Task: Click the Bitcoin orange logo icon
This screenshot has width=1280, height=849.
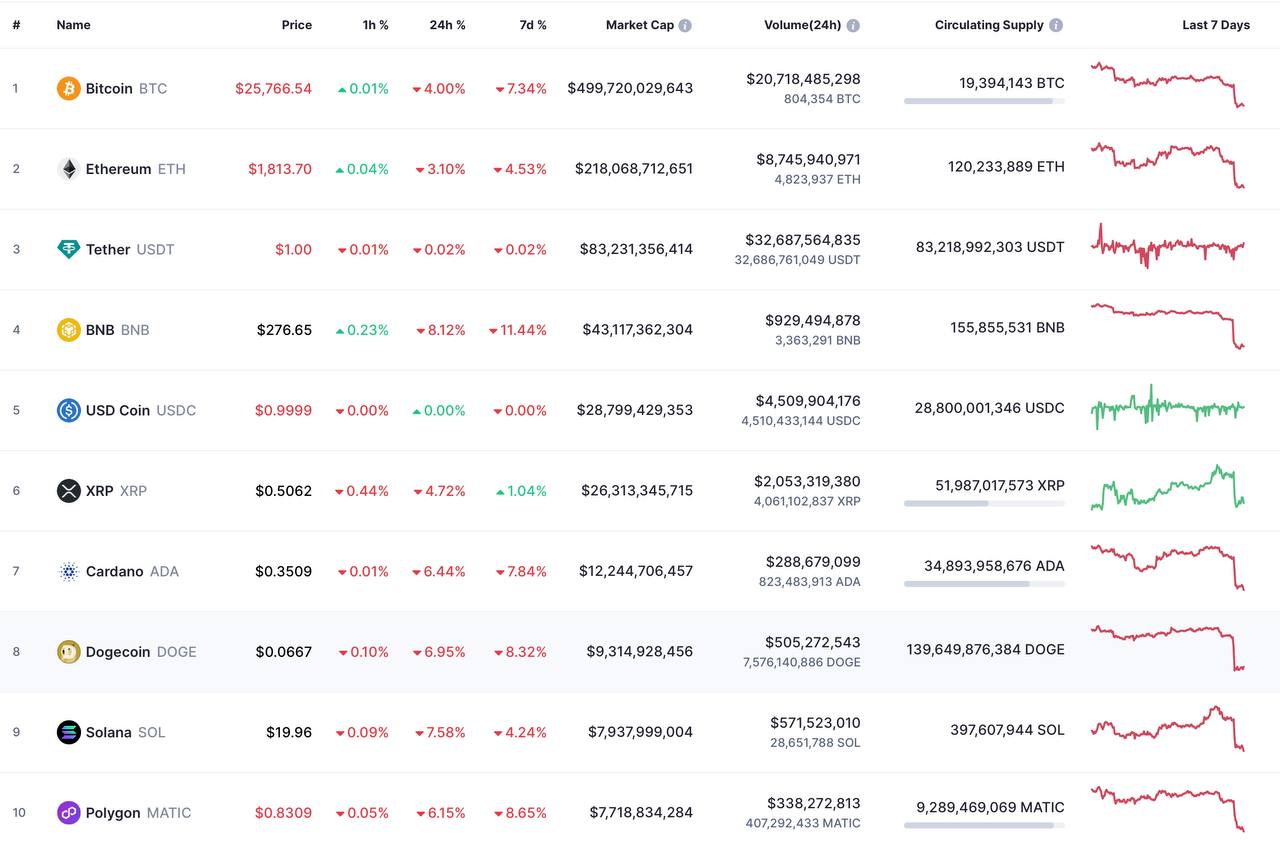Action: coord(68,89)
